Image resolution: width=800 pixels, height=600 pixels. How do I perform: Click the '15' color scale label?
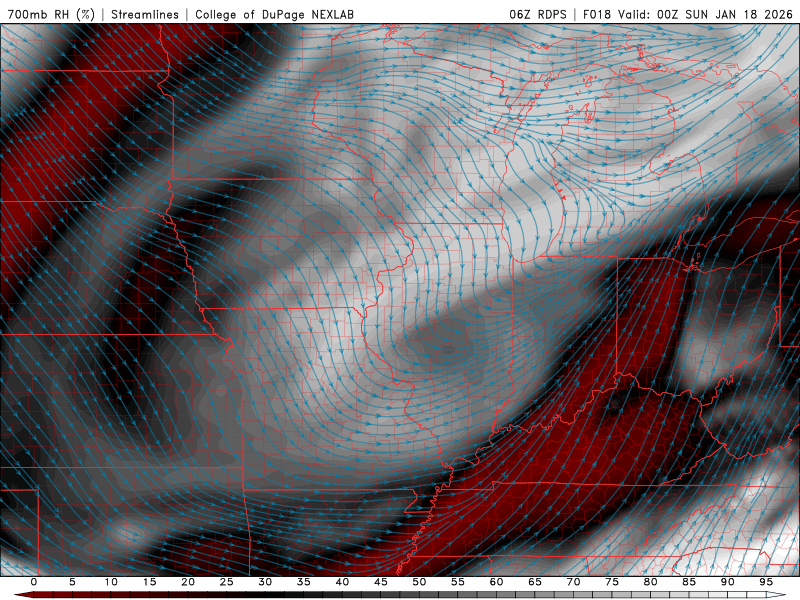click(149, 582)
